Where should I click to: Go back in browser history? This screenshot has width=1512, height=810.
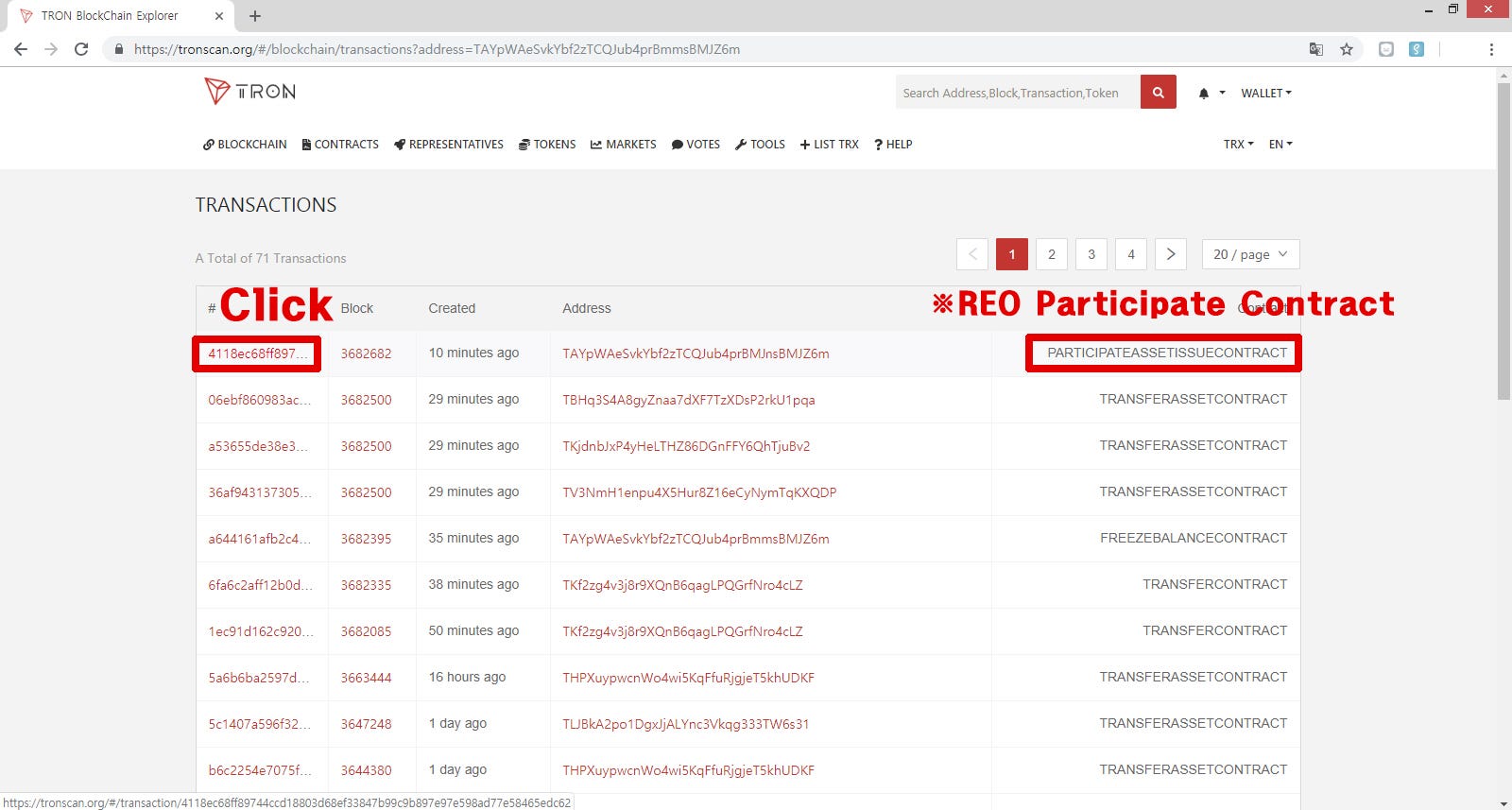tap(21, 49)
